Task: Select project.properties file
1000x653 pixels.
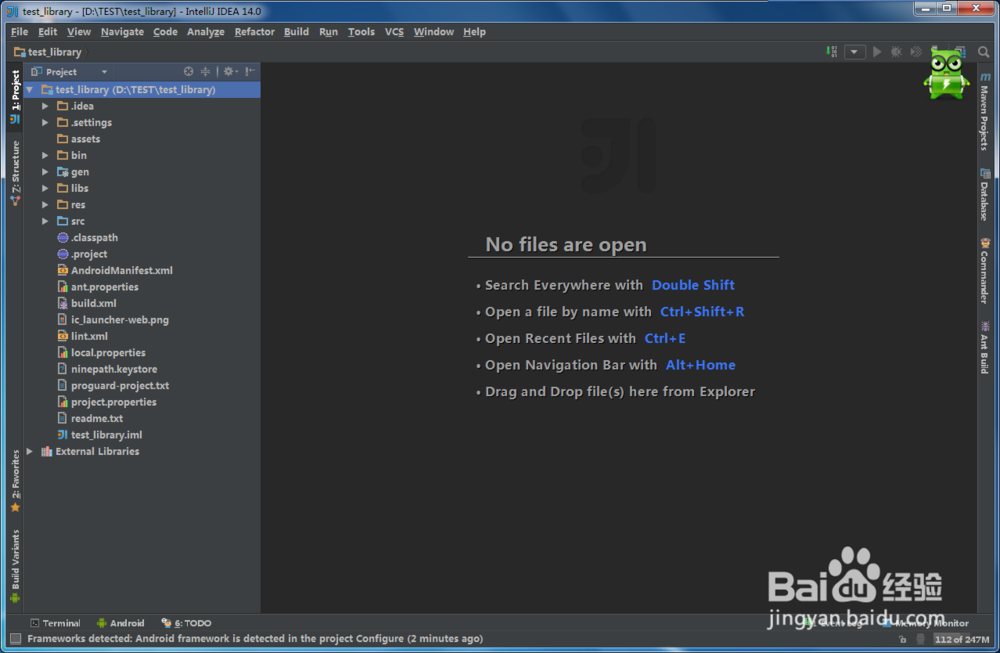Action: coord(107,402)
